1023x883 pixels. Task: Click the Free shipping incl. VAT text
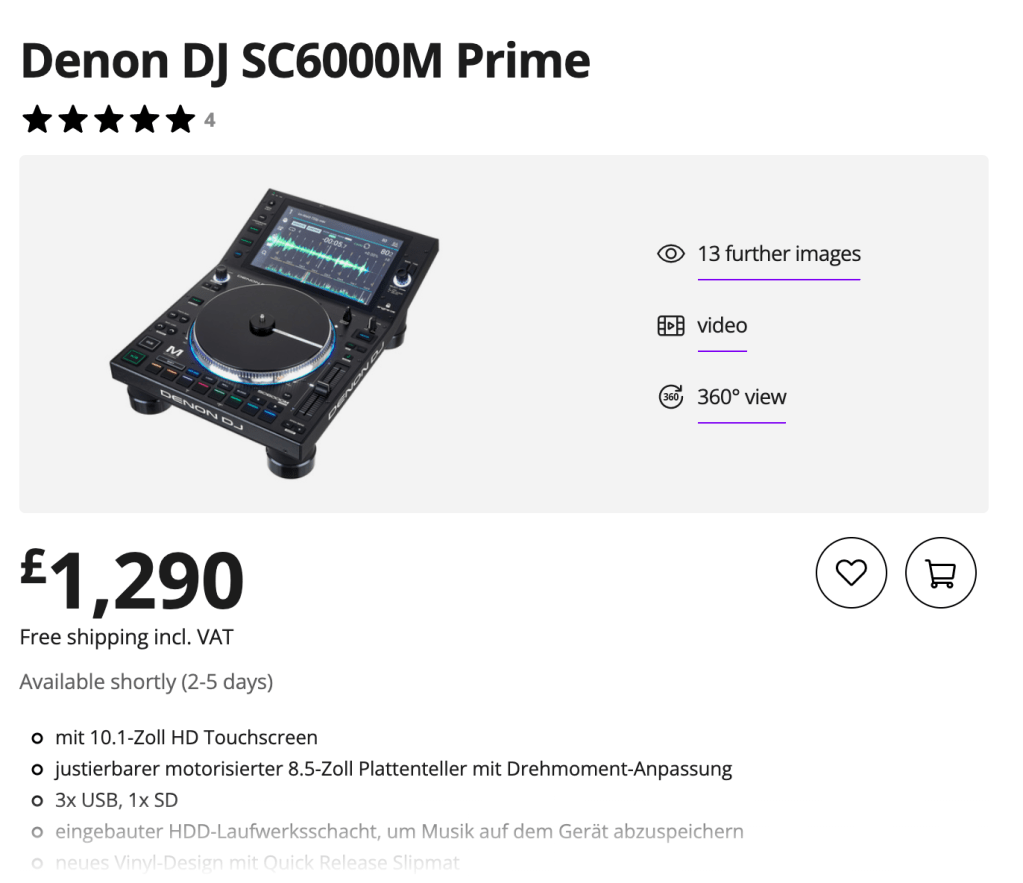click(127, 637)
